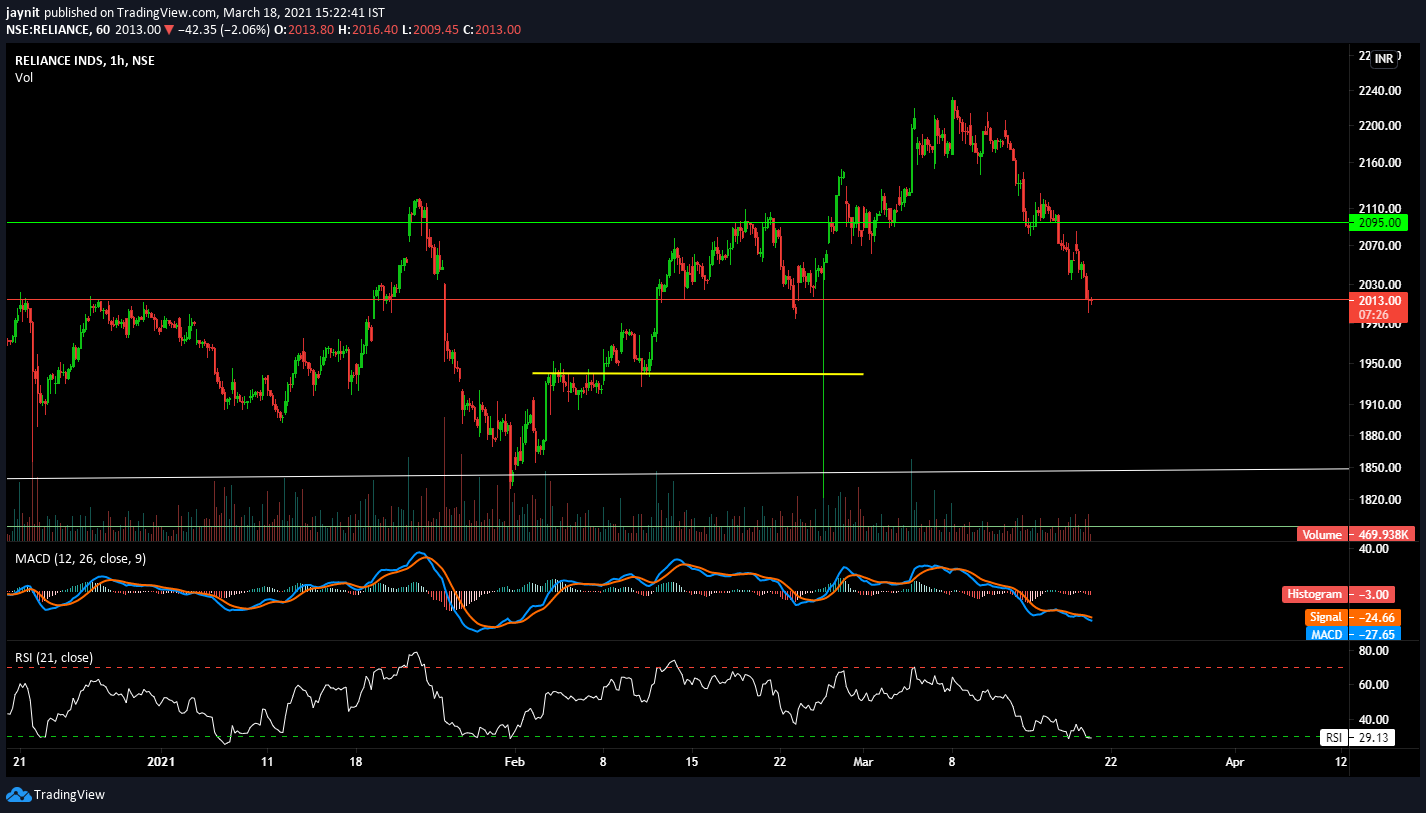
Task: Click the 15 date label on time axis
Action: click(691, 762)
